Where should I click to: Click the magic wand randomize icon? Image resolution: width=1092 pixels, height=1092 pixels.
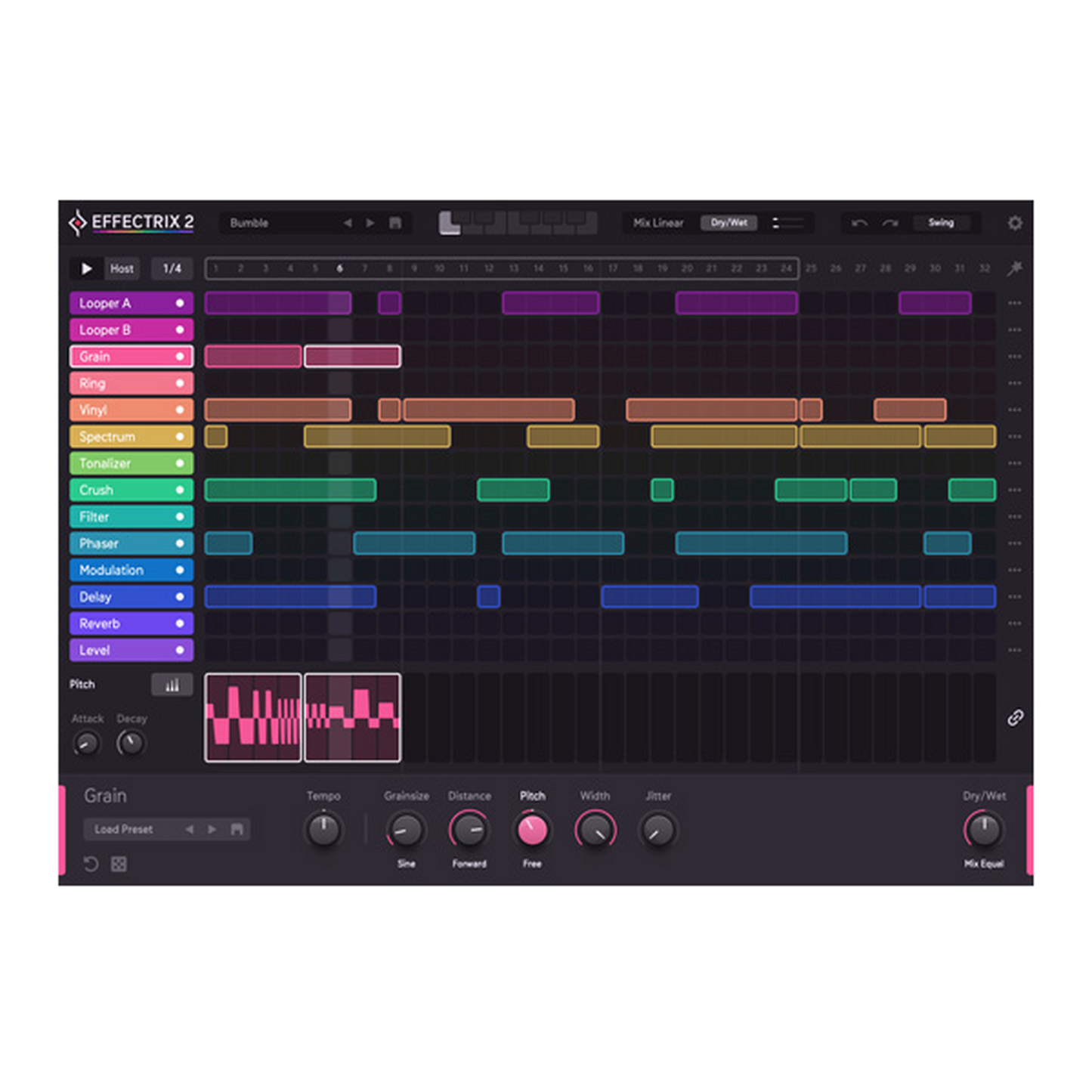point(1014,268)
